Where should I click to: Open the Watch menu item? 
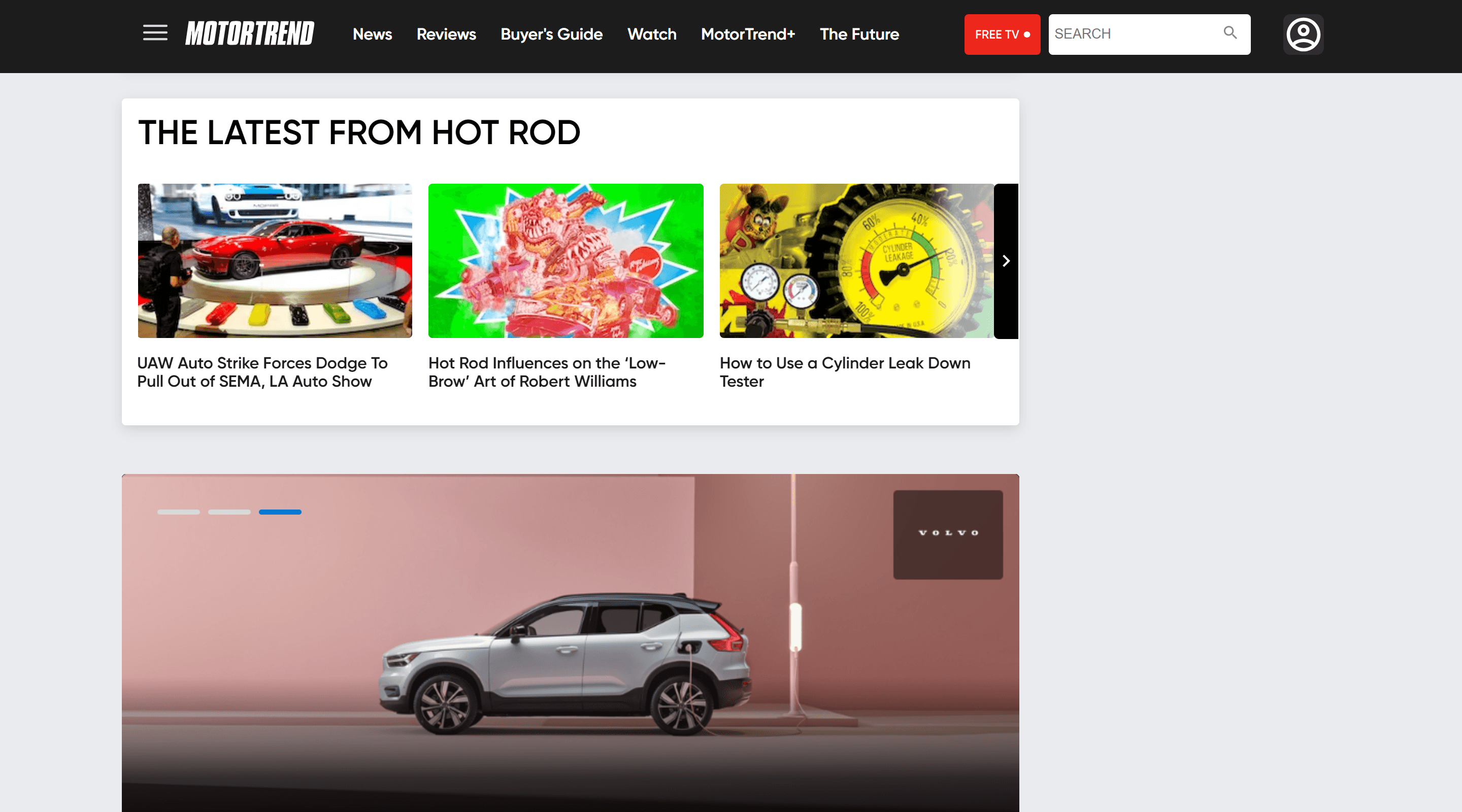(651, 34)
